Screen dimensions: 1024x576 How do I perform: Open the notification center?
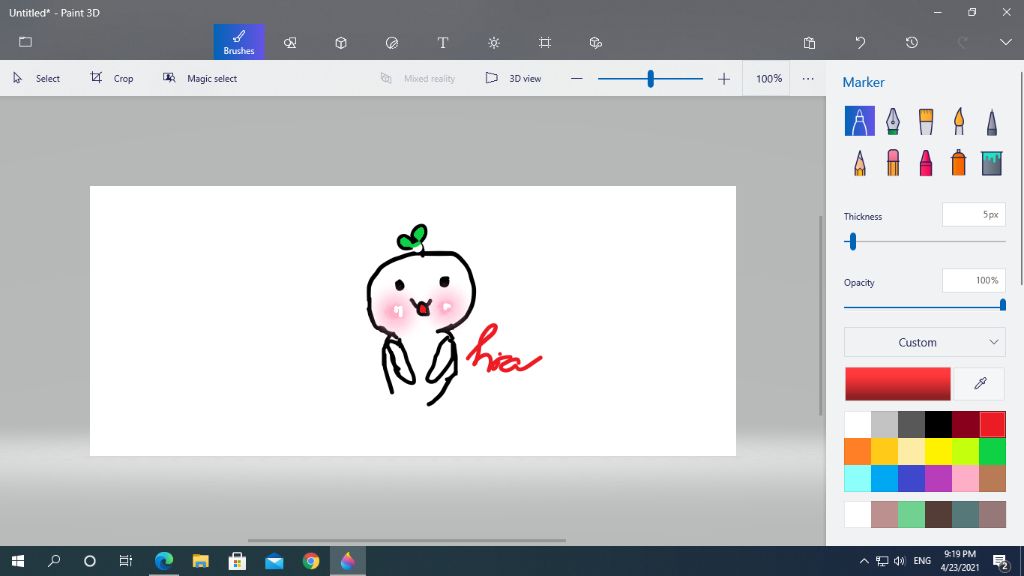coord(1000,561)
